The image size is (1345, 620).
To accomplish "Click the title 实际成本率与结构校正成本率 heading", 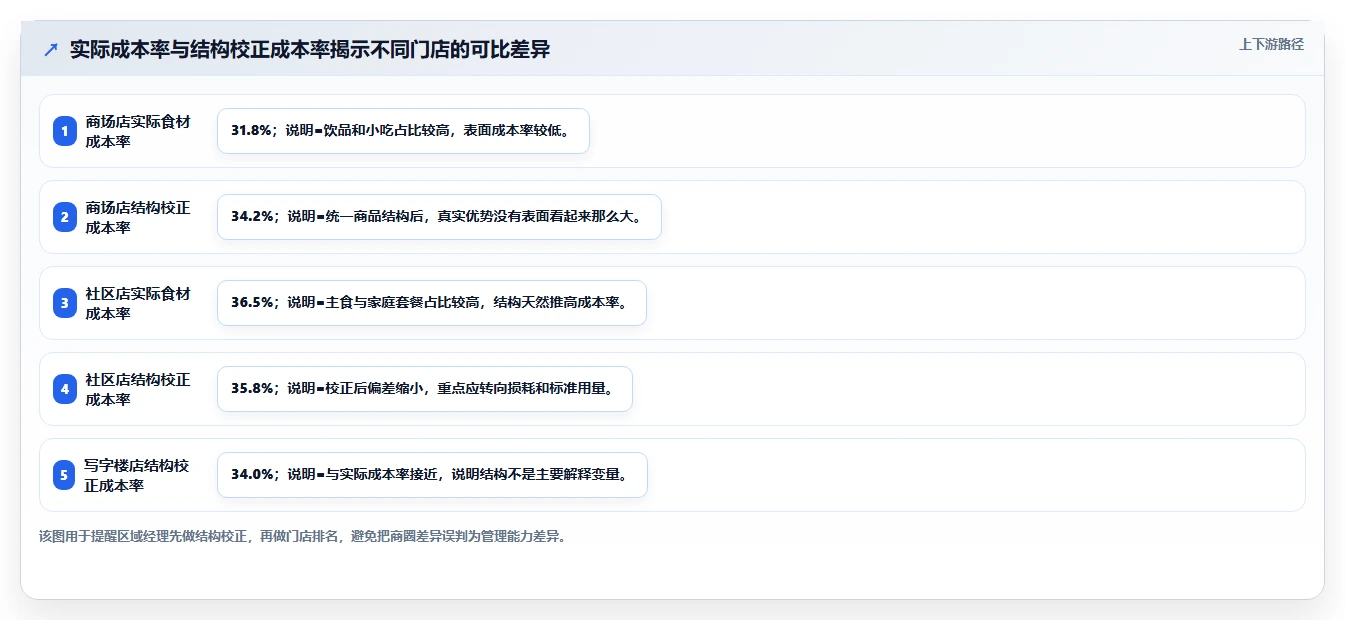I will [x=310, y=50].
